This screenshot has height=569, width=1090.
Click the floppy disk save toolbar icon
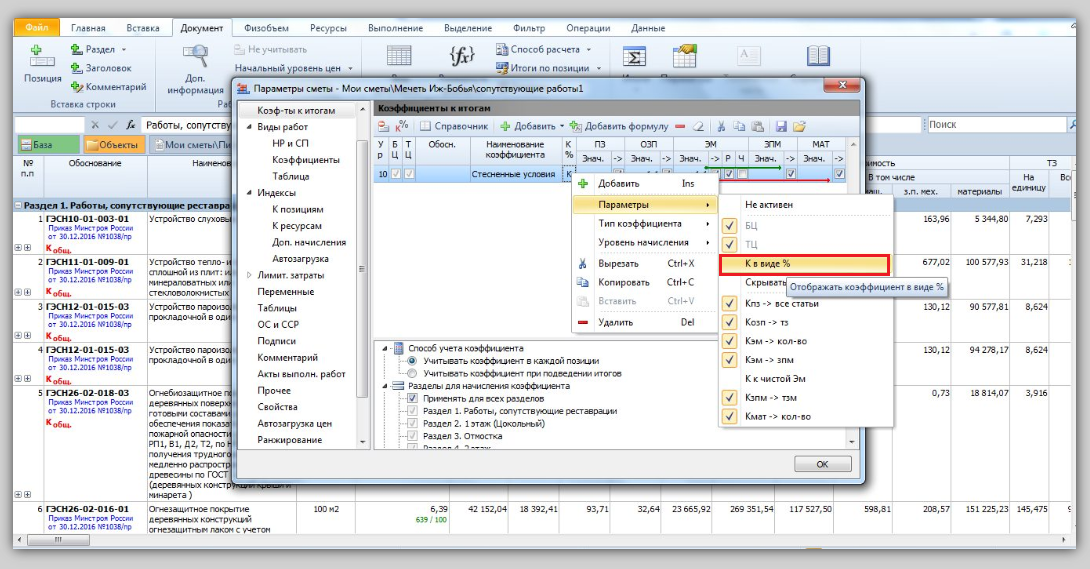click(781, 126)
